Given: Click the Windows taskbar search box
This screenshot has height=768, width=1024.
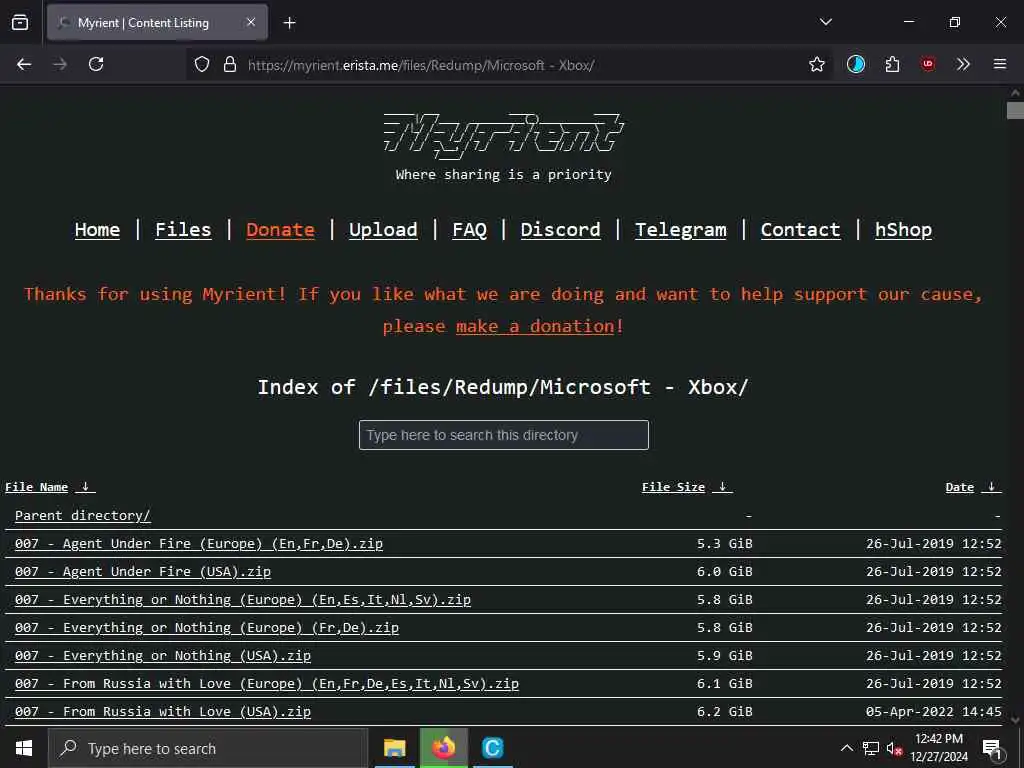Looking at the screenshot, I should pos(208,748).
